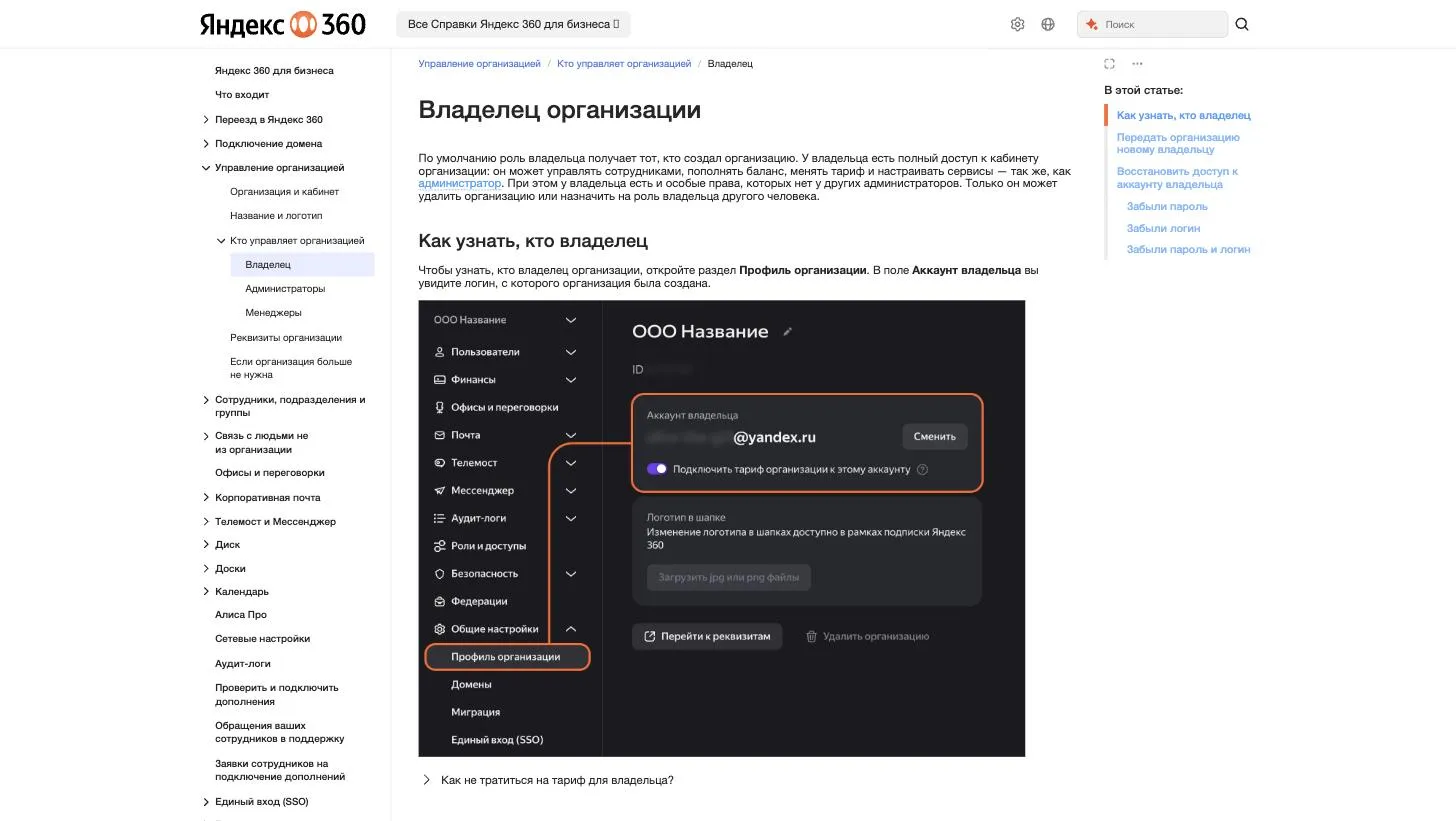
Task: Expand Корпоративная почта section
Action: coord(206,498)
